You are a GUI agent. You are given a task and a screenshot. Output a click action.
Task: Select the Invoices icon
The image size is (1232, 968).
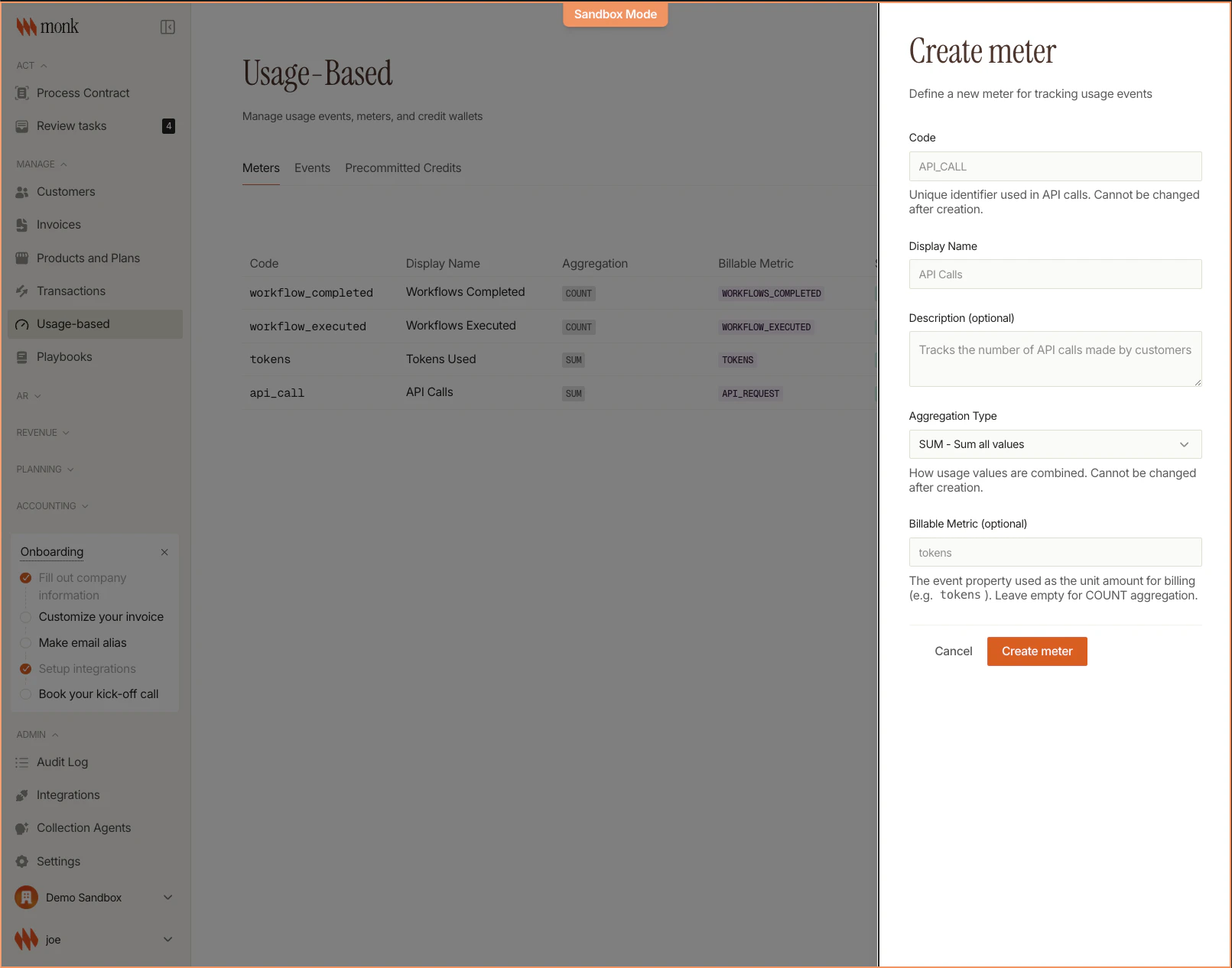click(21, 224)
